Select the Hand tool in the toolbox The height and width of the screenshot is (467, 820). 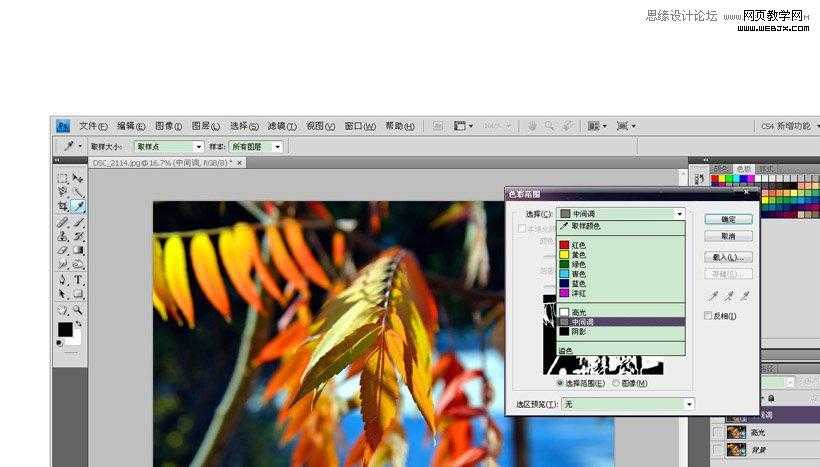(62, 311)
